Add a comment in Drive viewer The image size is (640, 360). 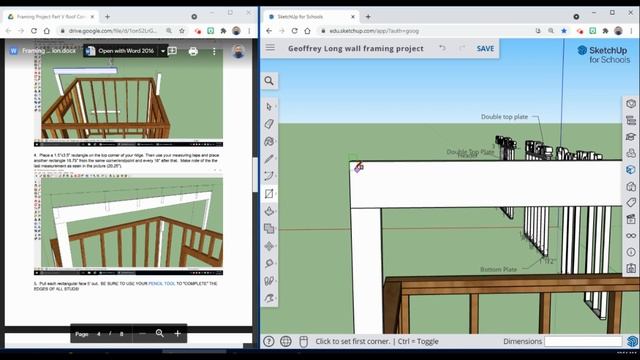pos(173,51)
